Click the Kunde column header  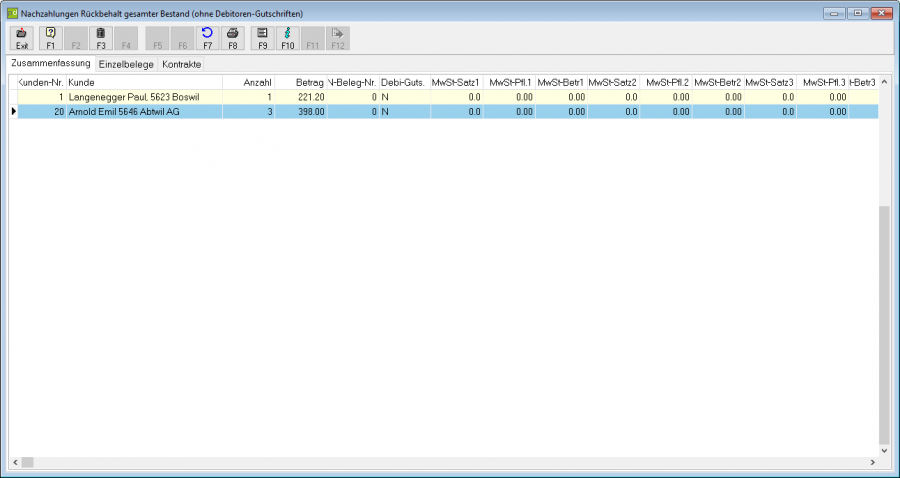click(144, 83)
